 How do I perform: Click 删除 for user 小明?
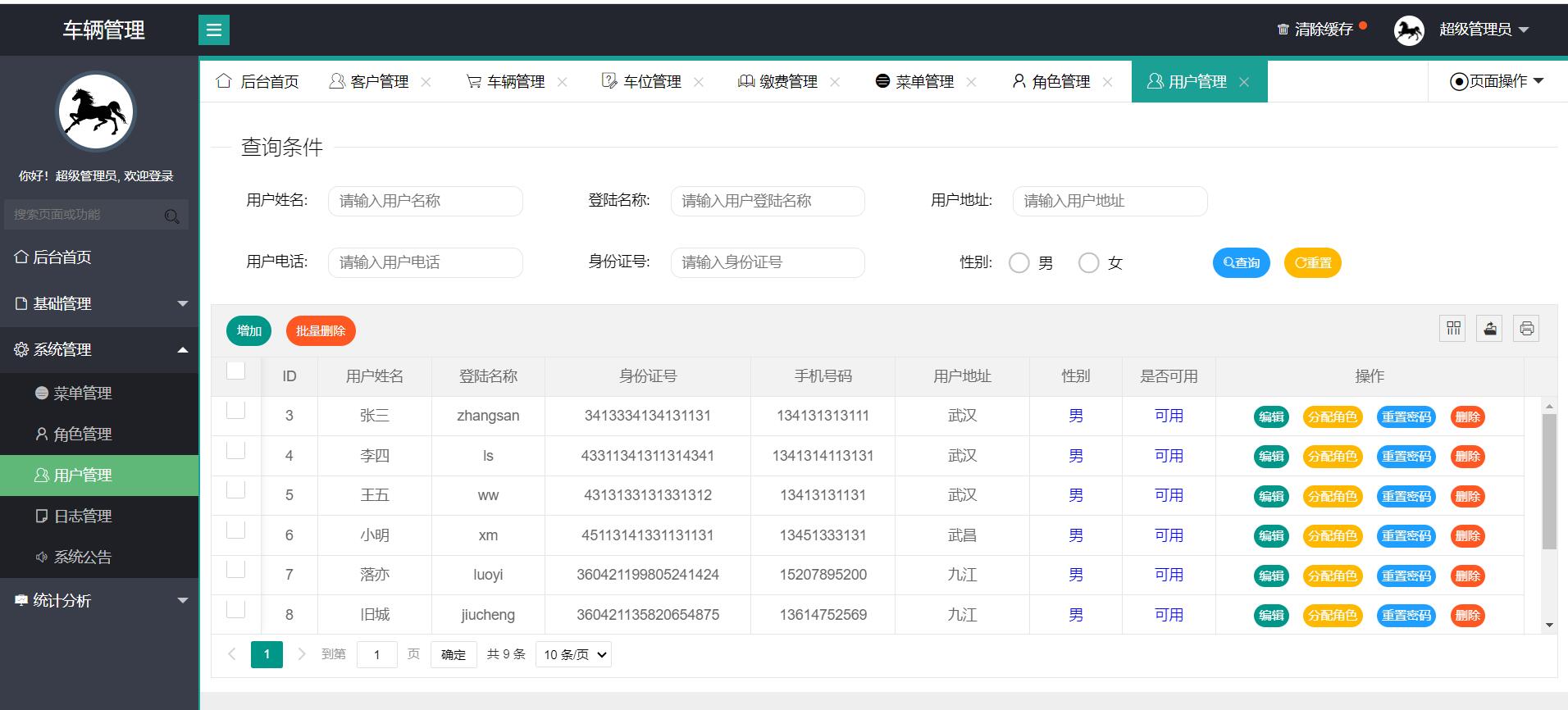(1467, 536)
